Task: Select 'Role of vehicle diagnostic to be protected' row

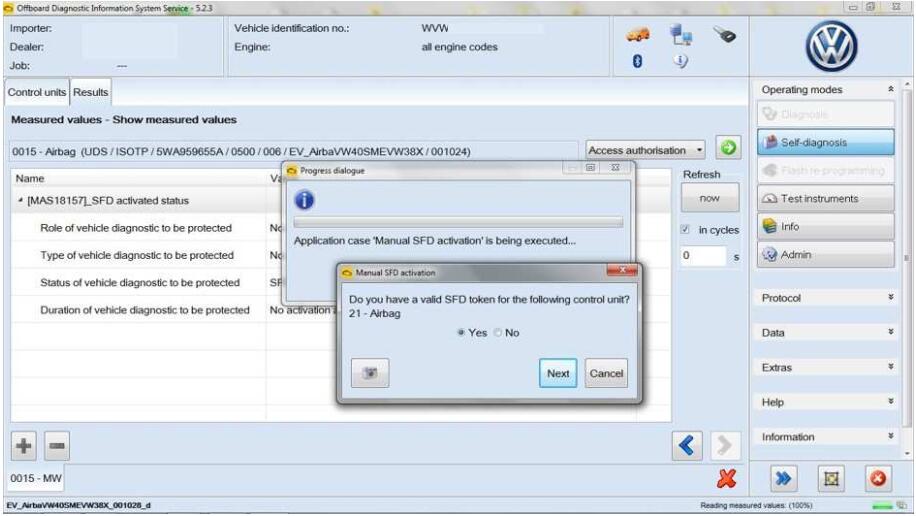Action: click(x=138, y=228)
